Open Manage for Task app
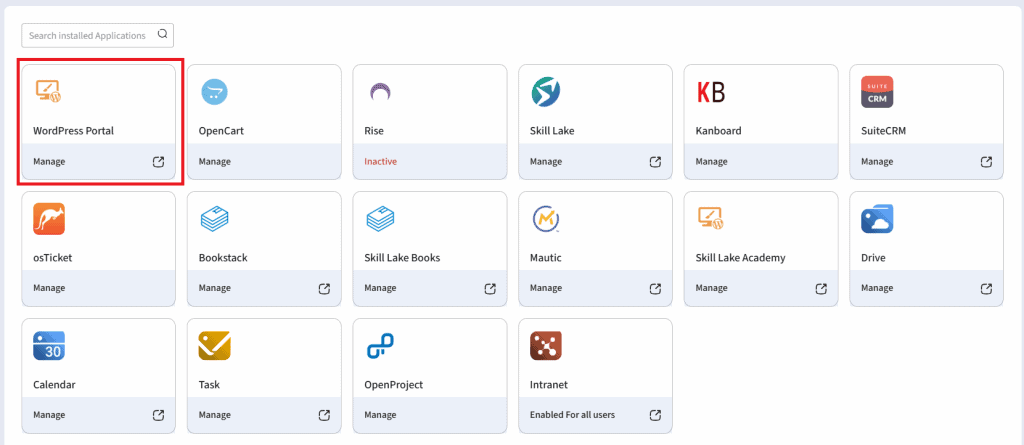The width and height of the screenshot is (1024, 445). click(x=214, y=415)
